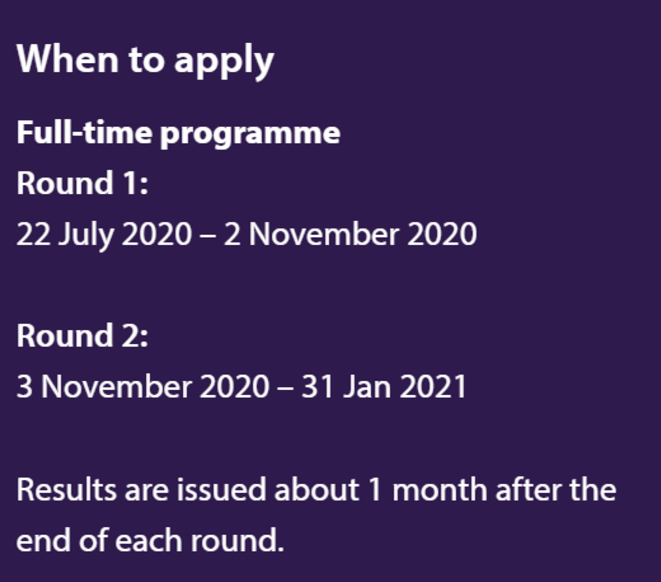Click the "When to apply" heading
This screenshot has height=582, width=661.
145,60
